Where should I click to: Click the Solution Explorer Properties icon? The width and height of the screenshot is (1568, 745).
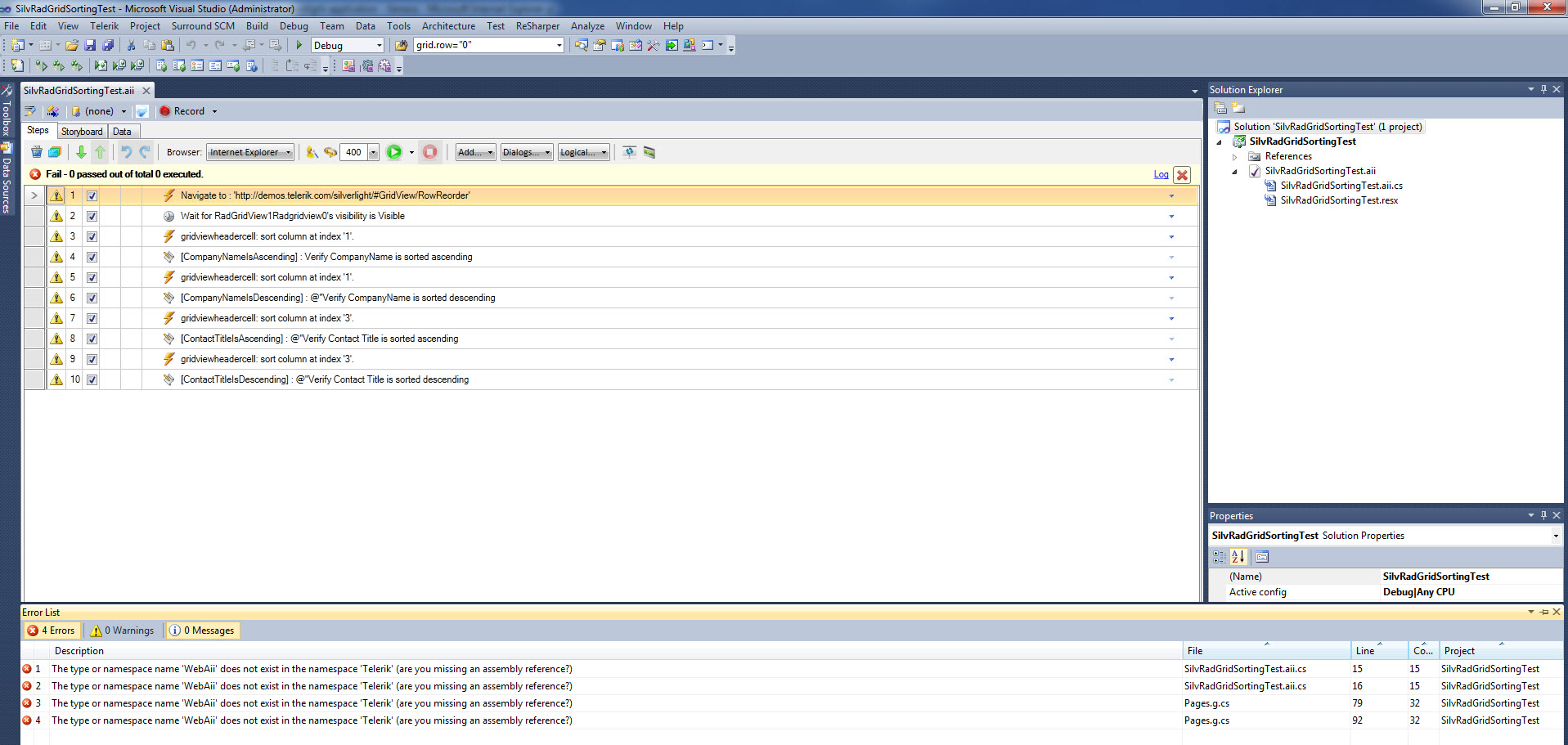point(1220,108)
